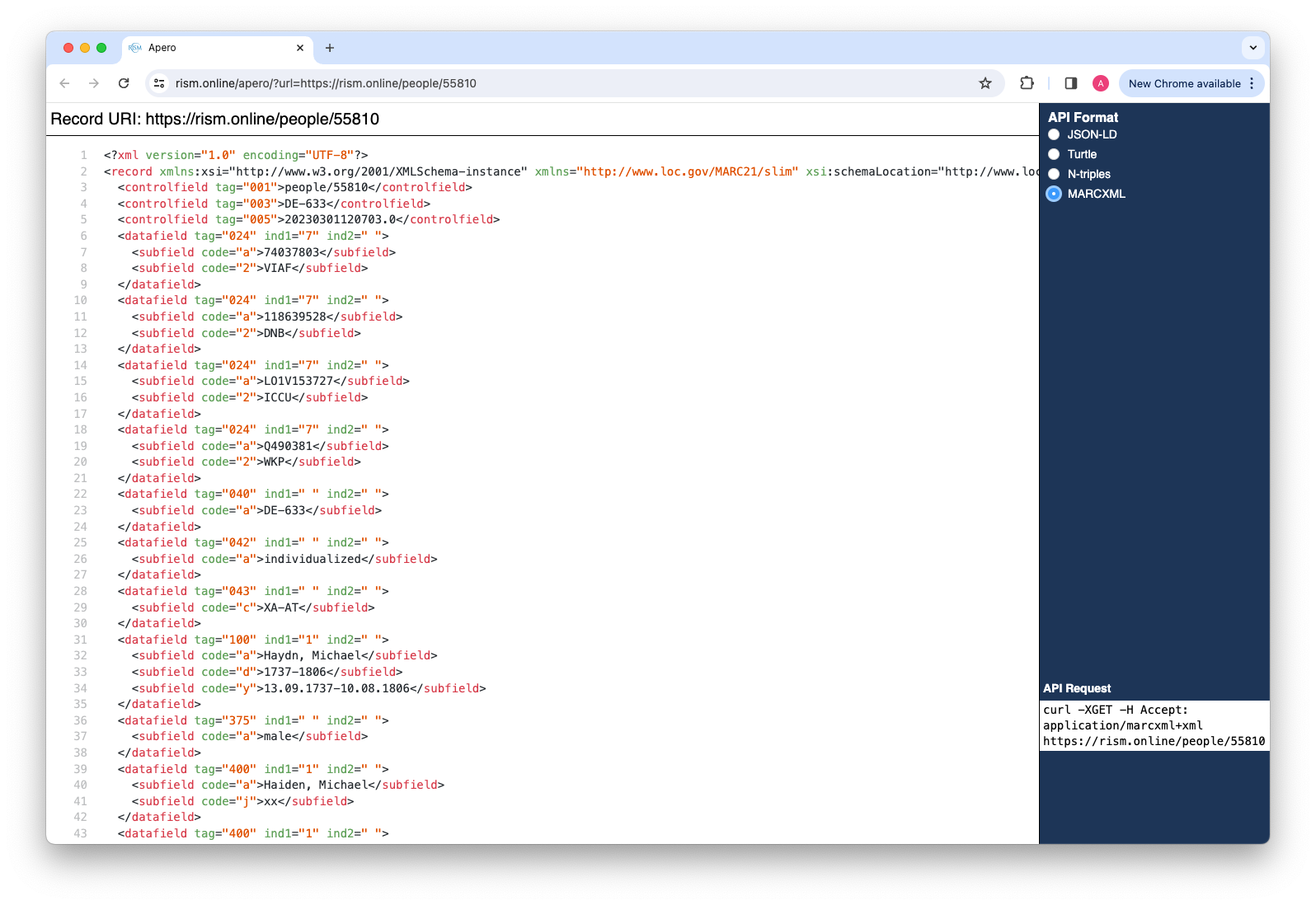Viewport: 1316px width, 905px height.
Task: Select the JSON-LD format radio button
Action: [x=1054, y=134]
